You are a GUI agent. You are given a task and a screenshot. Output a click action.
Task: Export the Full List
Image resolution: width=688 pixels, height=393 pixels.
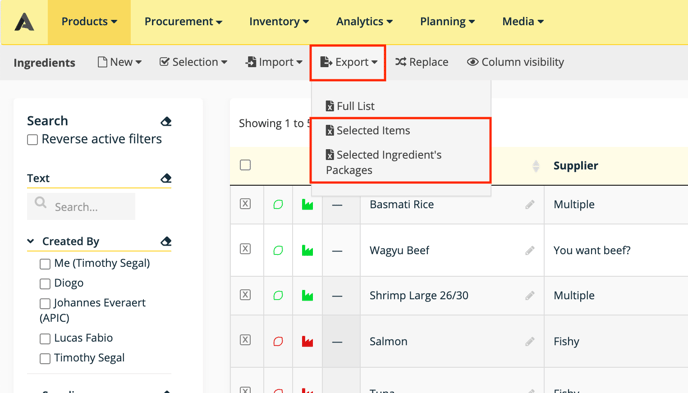[350, 106]
